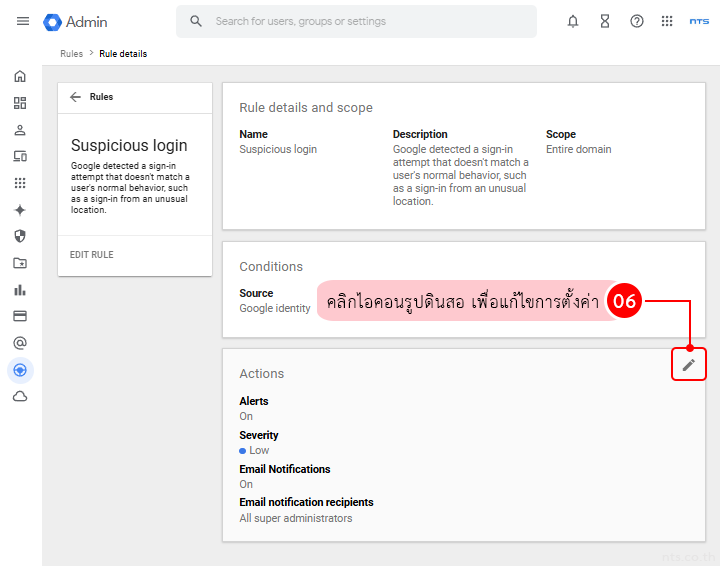Image resolution: width=720 pixels, height=566 pixels.
Task: Open the Help question mark icon
Action: [x=637, y=21]
